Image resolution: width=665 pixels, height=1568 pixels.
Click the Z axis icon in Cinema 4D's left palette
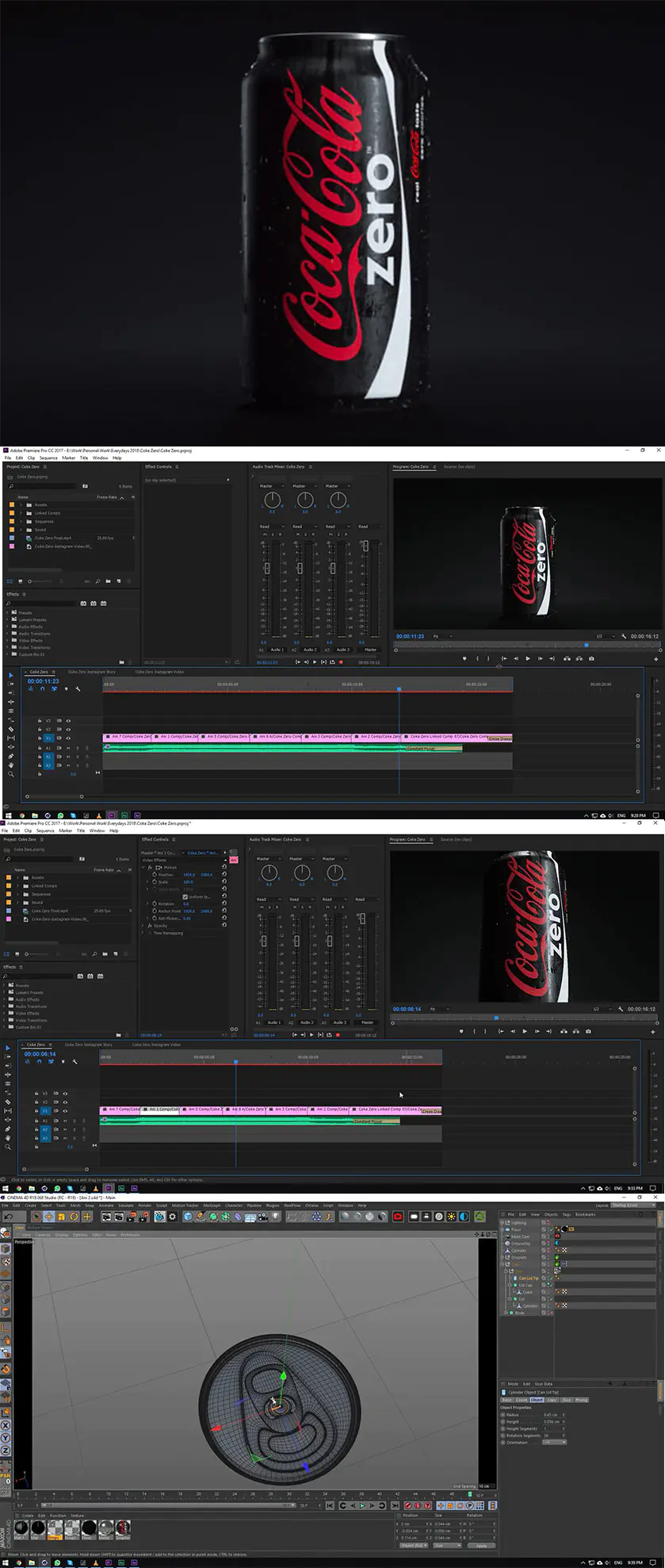click(5, 1450)
